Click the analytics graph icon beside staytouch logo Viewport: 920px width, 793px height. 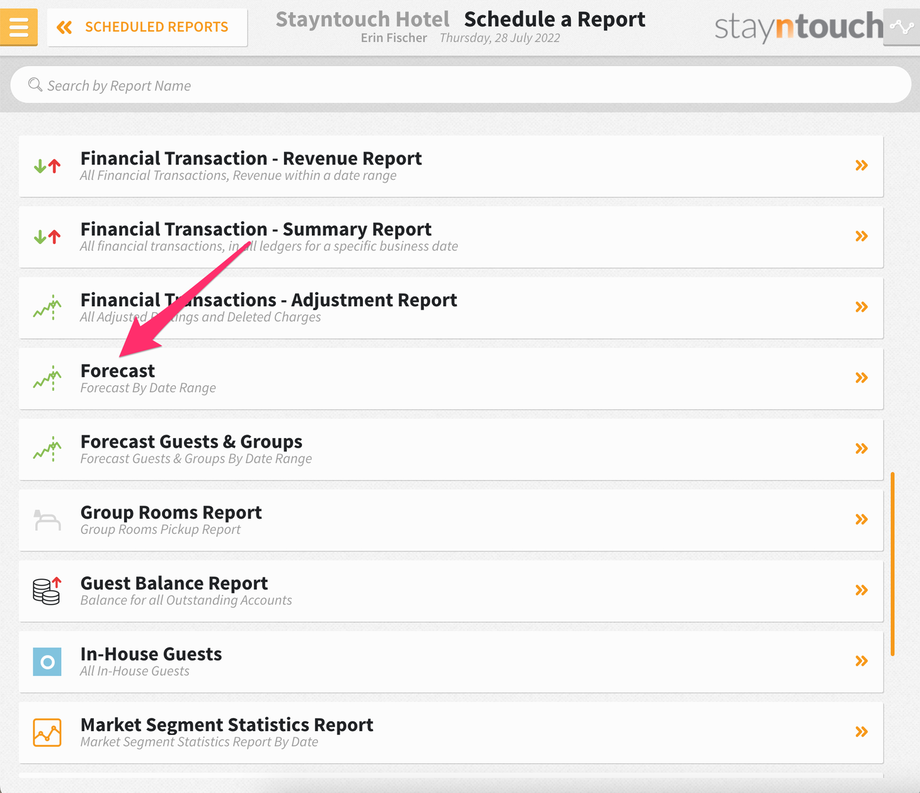click(901, 27)
